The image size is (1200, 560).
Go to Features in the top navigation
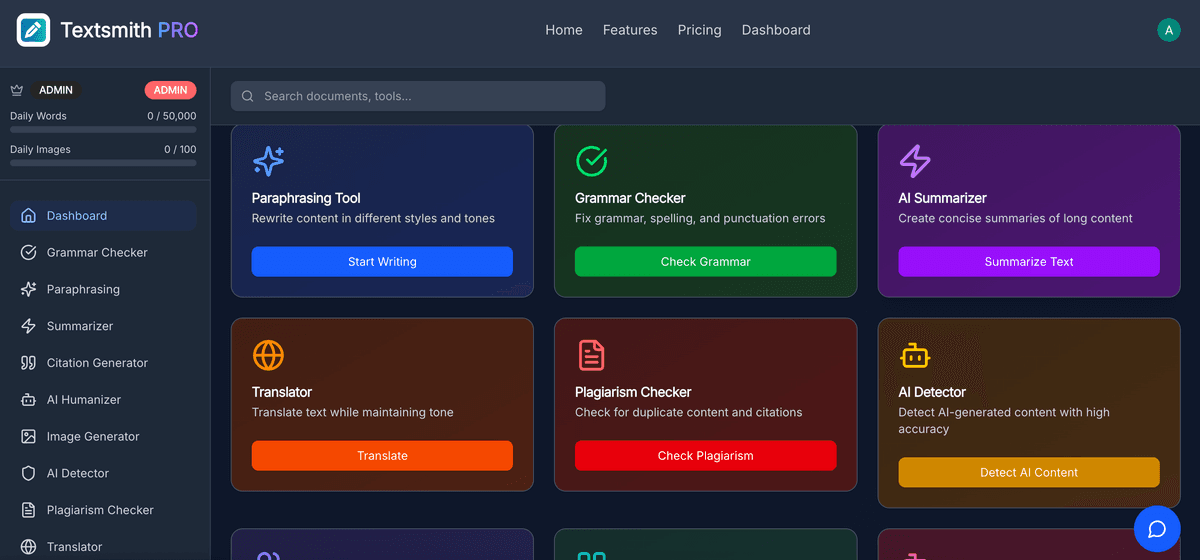[630, 30]
